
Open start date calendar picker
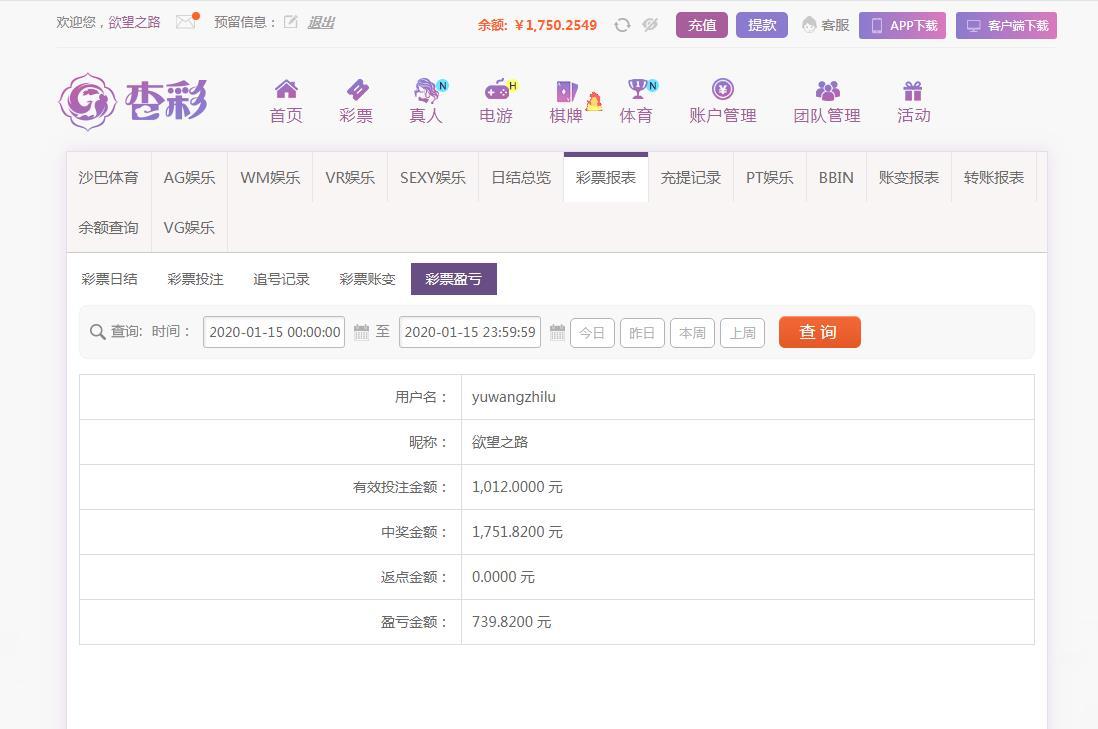362,332
